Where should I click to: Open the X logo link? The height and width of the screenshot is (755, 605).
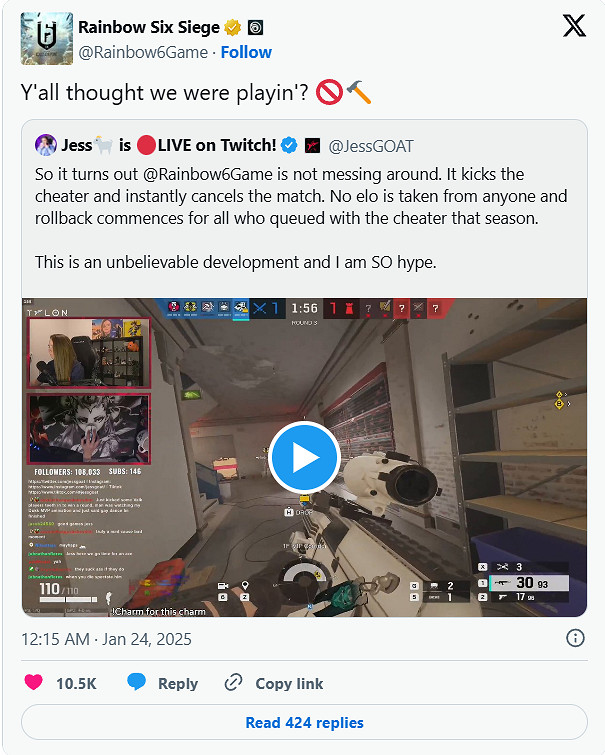(x=574, y=26)
